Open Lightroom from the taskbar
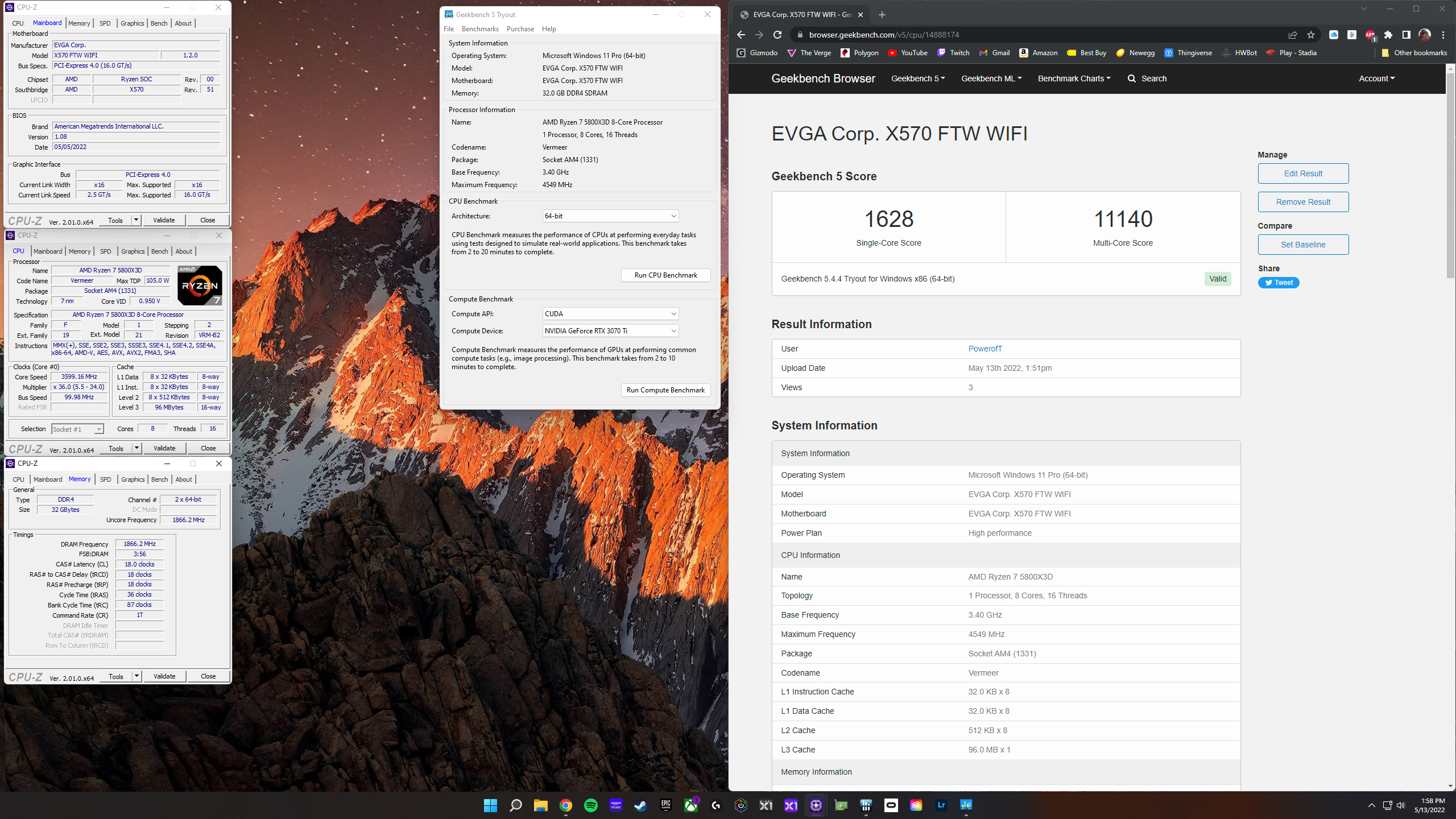 (941, 805)
